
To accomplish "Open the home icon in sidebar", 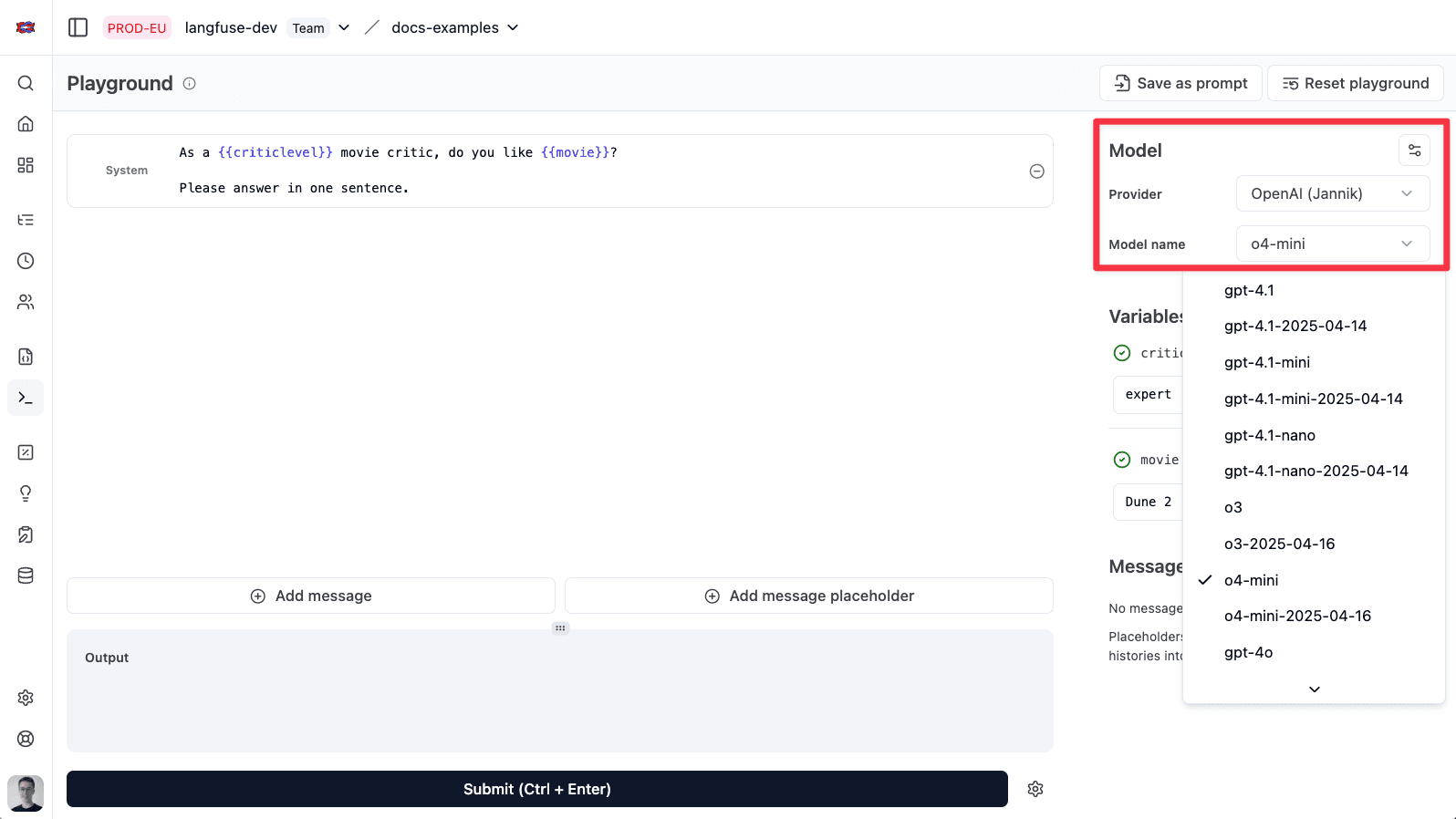I will click(x=26, y=124).
